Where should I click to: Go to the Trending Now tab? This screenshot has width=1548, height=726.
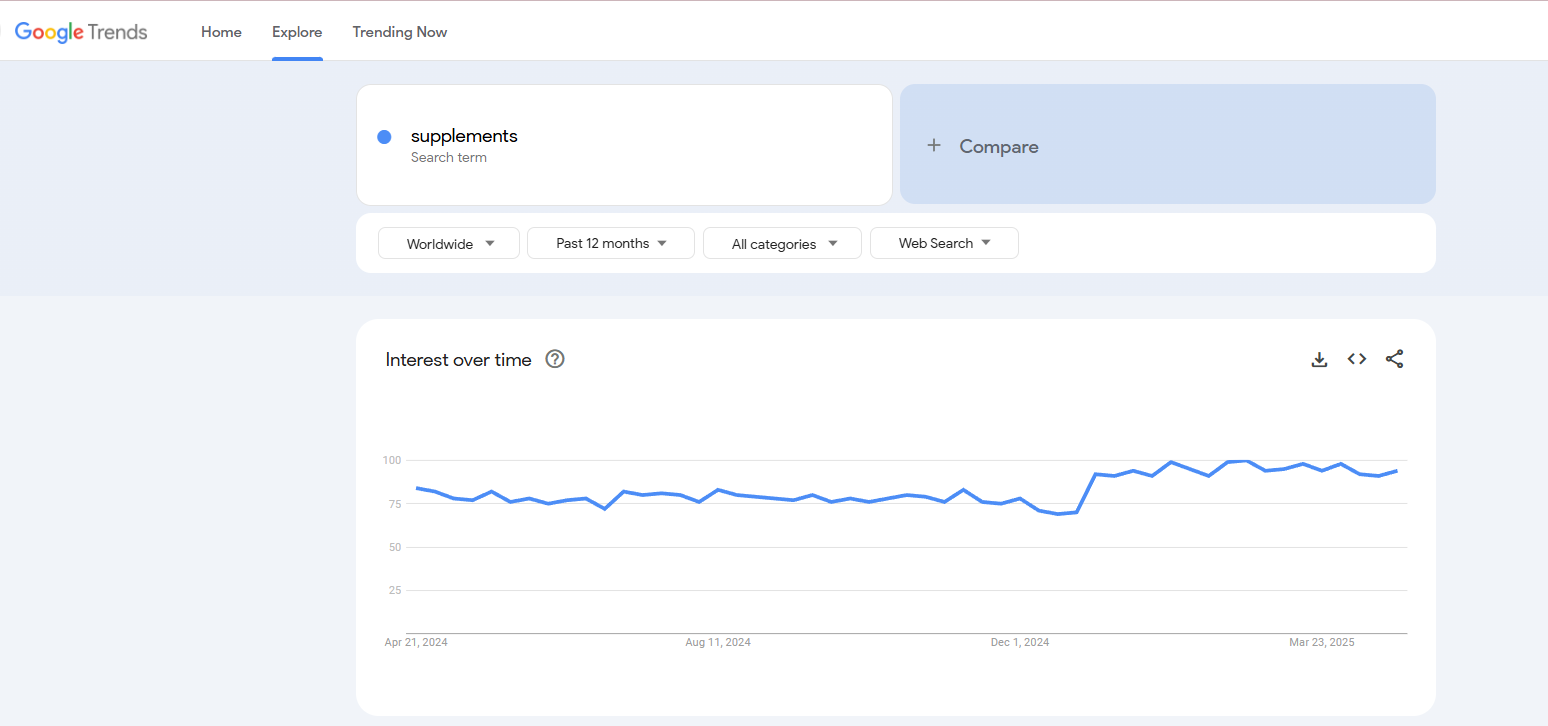(x=400, y=32)
